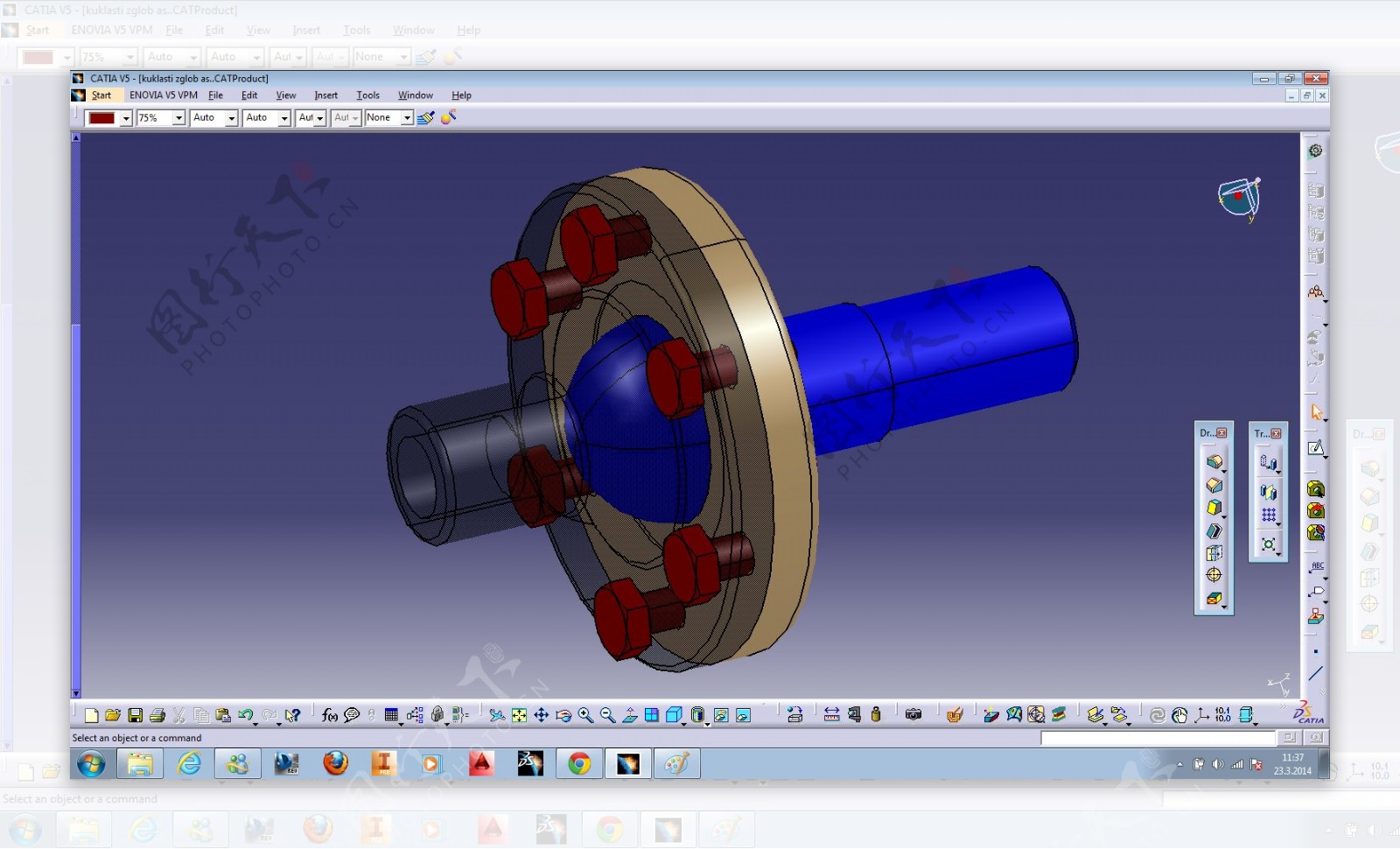The image size is (1400, 849).
Task: Open the first Auto line thickness dropdown
Action: [x=232, y=118]
